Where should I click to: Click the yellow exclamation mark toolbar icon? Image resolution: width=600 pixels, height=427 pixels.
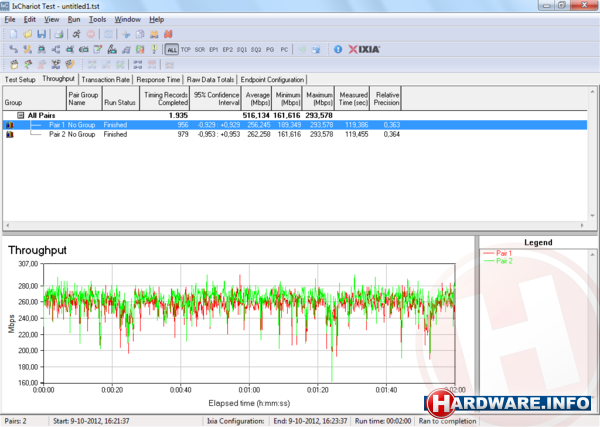tap(154, 49)
